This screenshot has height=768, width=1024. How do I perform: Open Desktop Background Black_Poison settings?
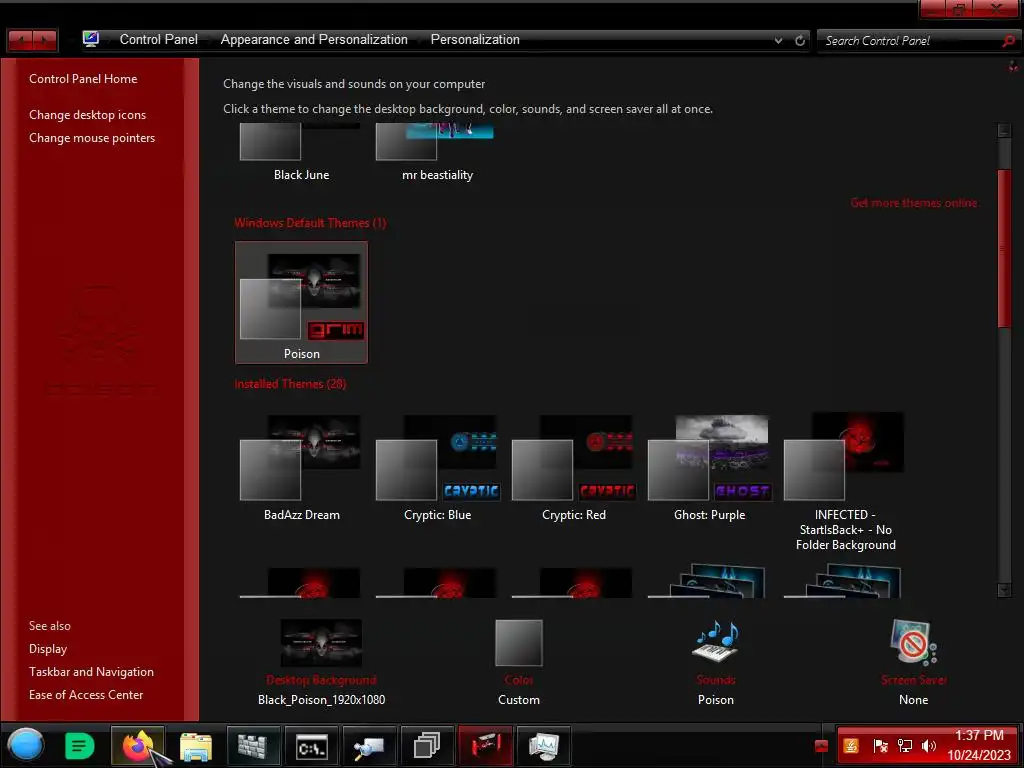tap(321, 663)
